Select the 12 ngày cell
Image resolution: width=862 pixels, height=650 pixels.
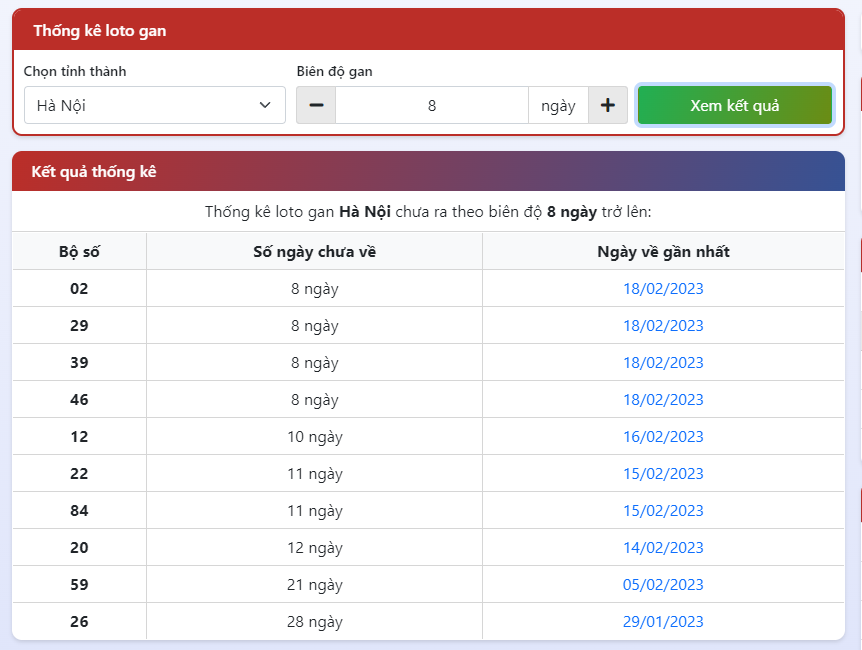coord(314,548)
